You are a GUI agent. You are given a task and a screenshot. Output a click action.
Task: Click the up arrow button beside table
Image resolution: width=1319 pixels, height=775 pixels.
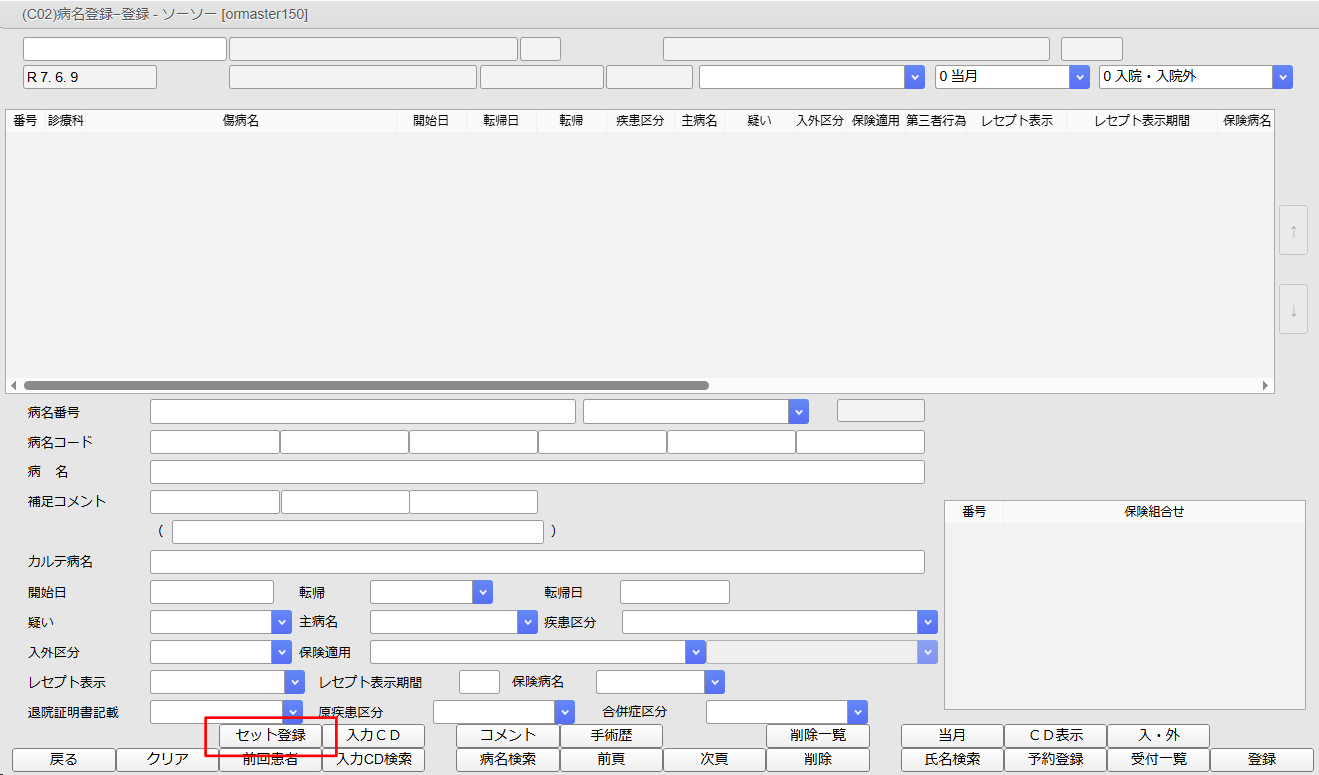[1293, 231]
